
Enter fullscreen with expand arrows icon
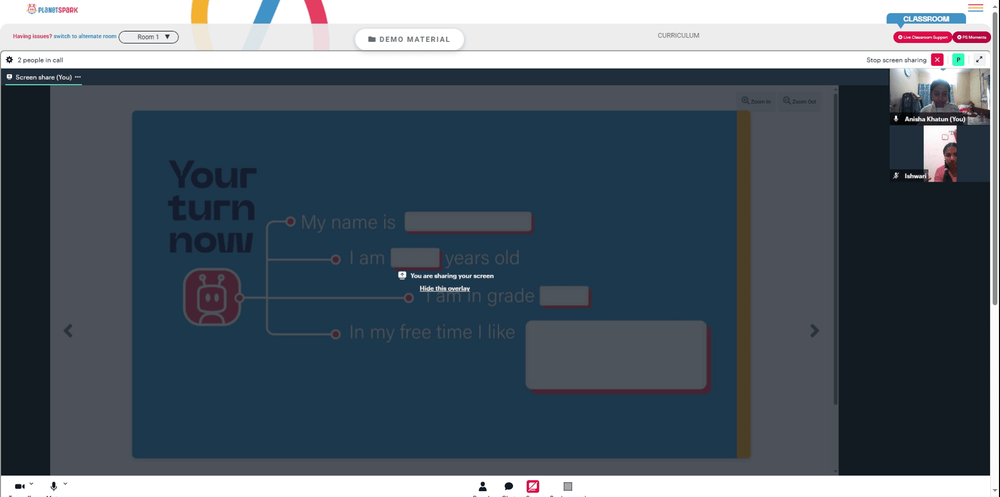click(979, 59)
